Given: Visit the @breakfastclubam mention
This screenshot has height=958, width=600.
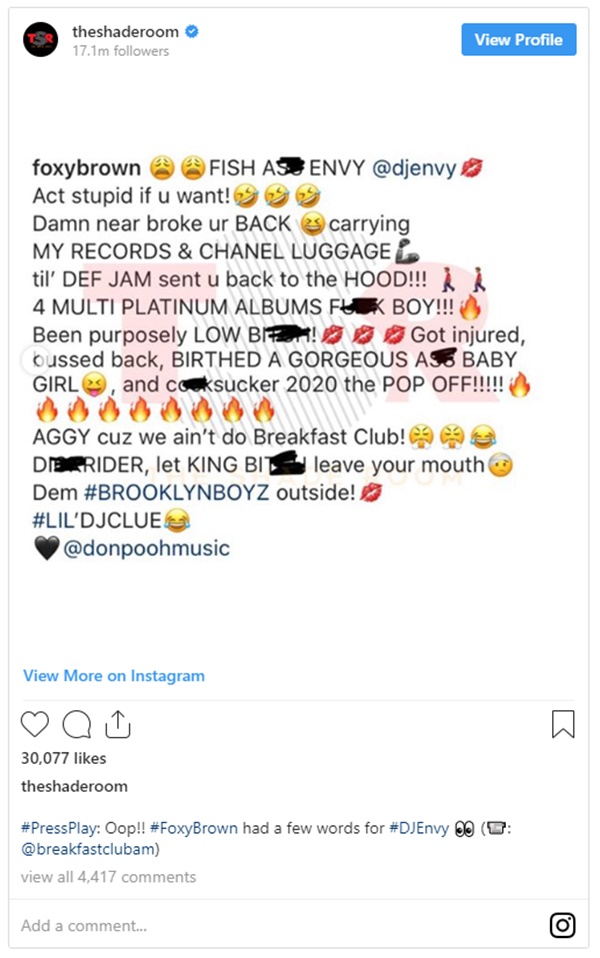Looking at the screenshot, I should click(88, 849).
